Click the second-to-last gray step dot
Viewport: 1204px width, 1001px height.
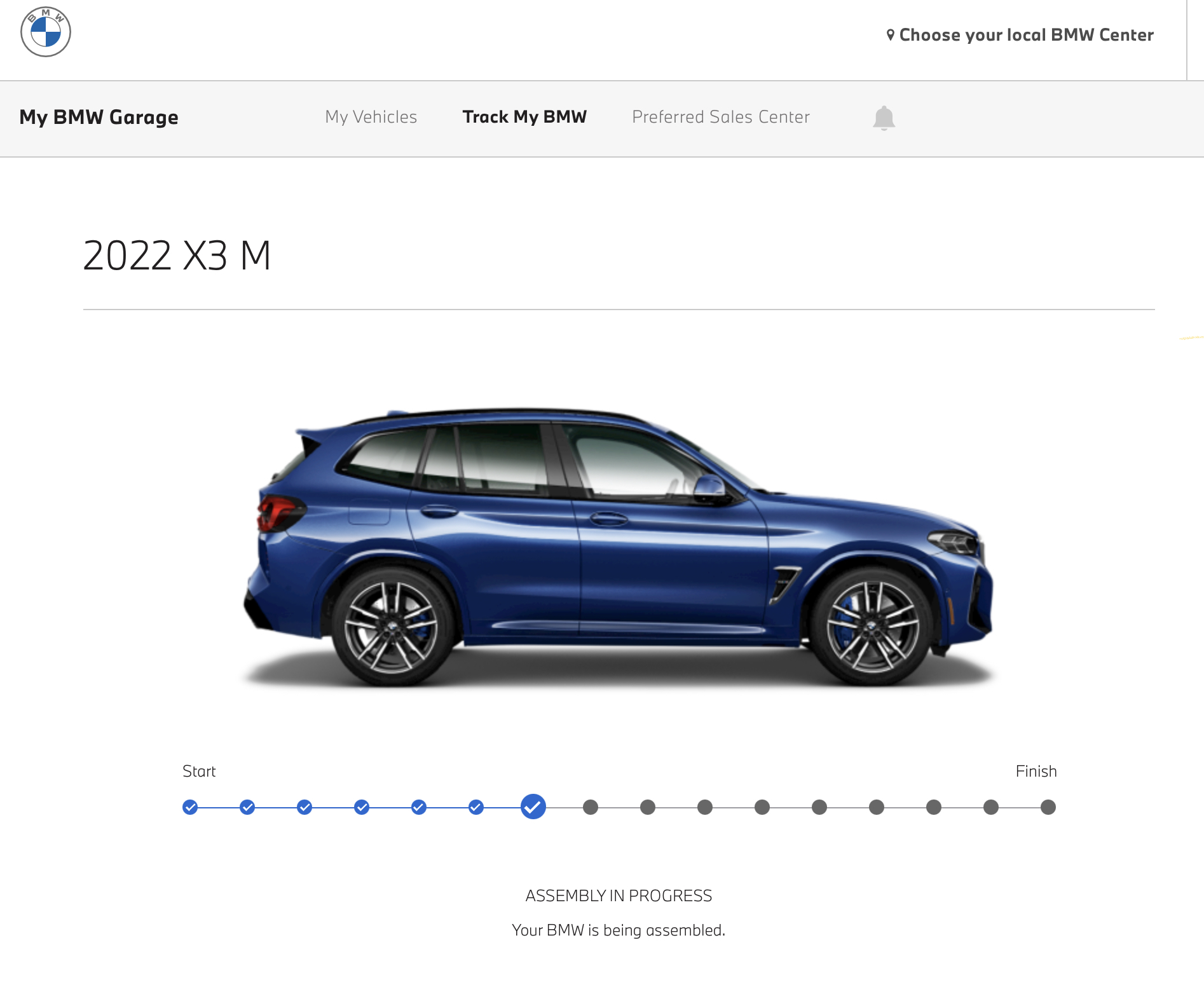tap(991, 807)
